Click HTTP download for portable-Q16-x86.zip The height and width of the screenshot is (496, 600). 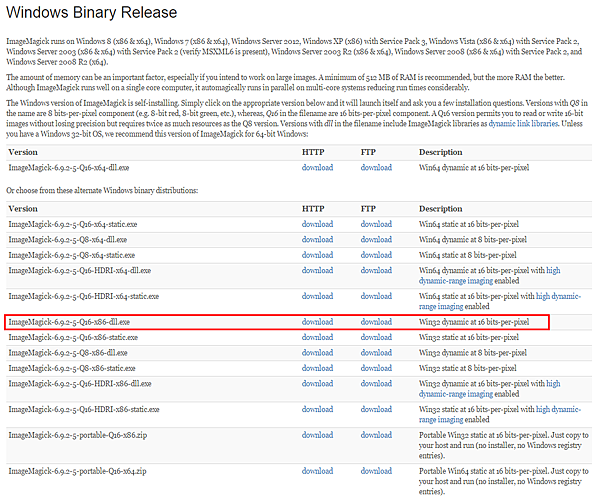click(x=317, y=435)
